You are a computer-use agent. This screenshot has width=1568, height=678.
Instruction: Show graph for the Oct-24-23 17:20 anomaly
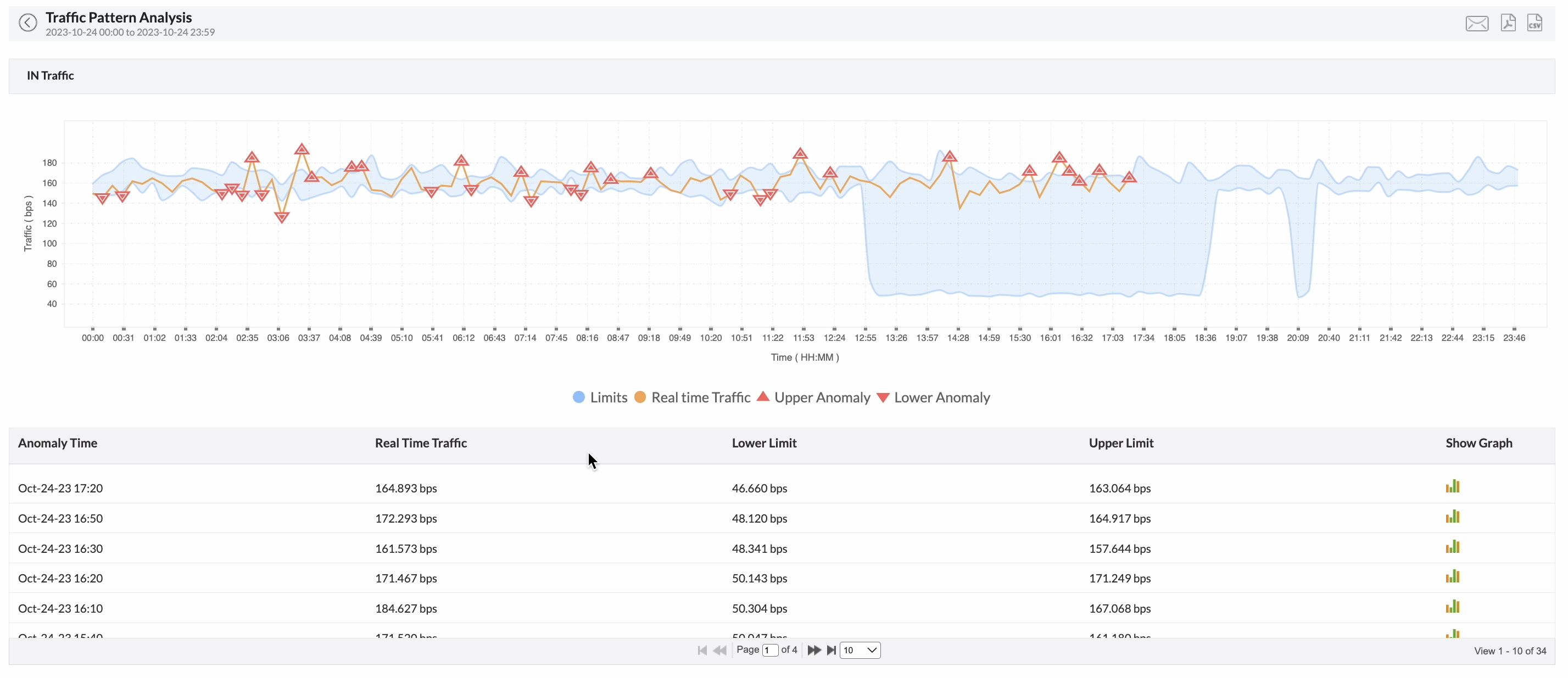pyautogui.click(x=1453, y=486)
